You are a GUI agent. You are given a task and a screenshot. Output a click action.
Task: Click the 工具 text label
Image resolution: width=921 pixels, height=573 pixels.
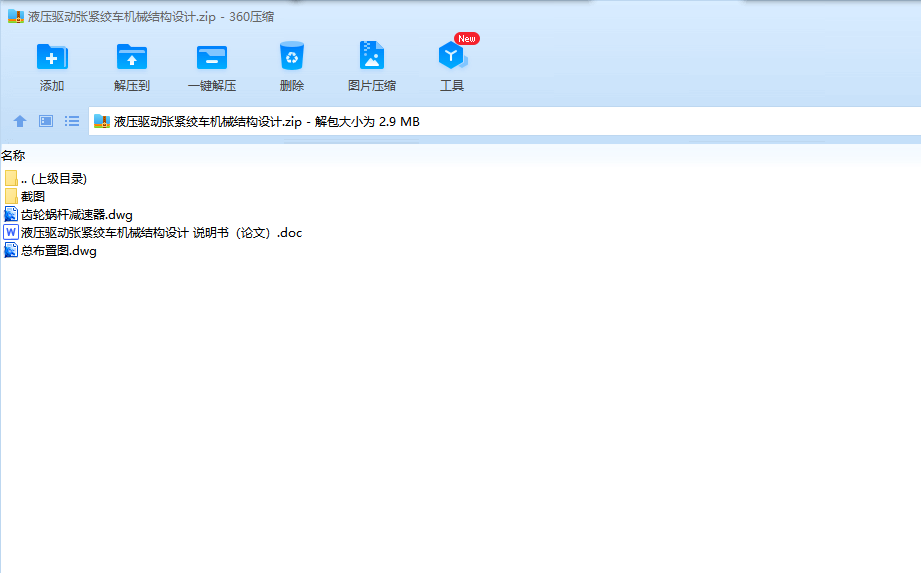(x=452, y=86)
